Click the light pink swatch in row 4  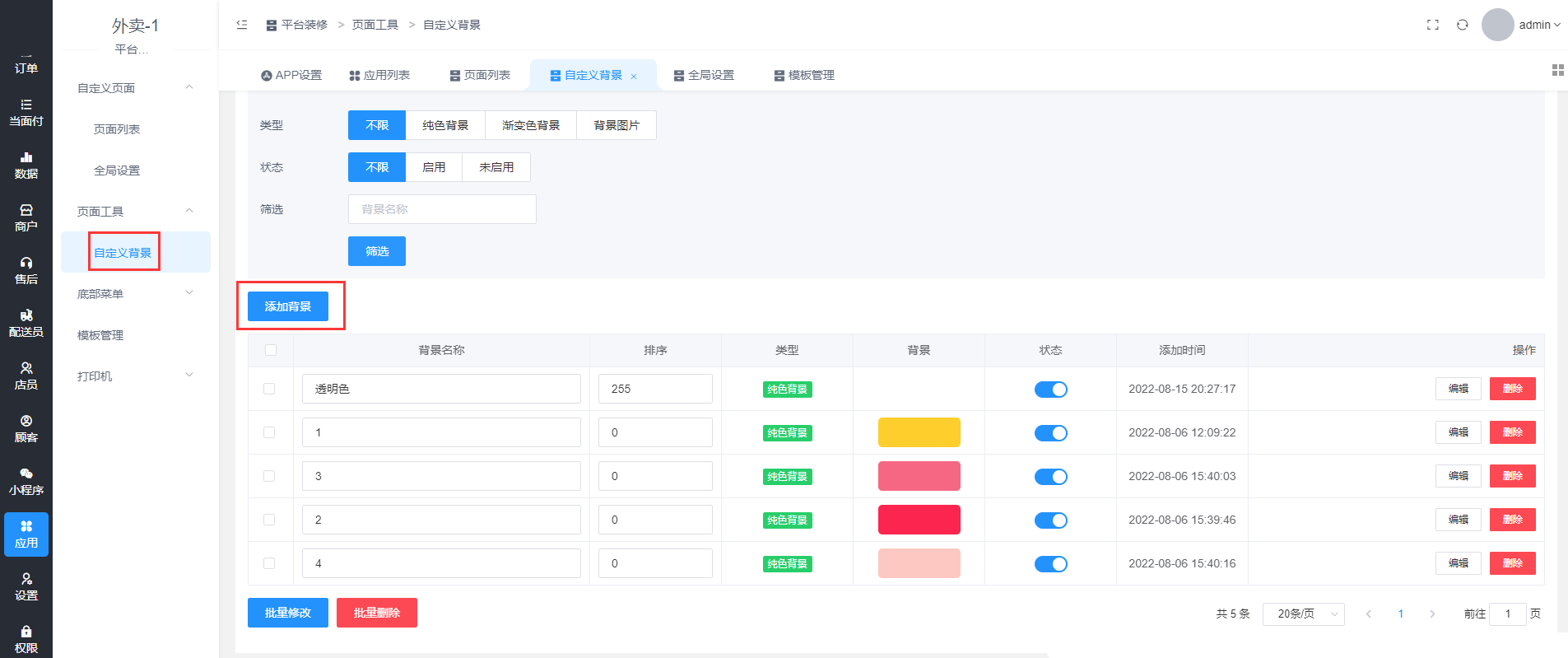[919, 563]
